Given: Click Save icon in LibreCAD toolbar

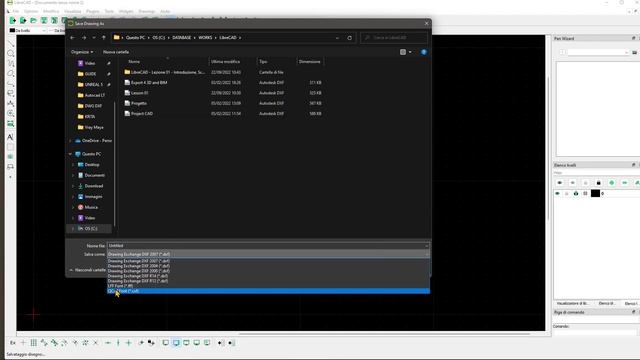Looking at the screenshot, I should click(x=44, y=20).
